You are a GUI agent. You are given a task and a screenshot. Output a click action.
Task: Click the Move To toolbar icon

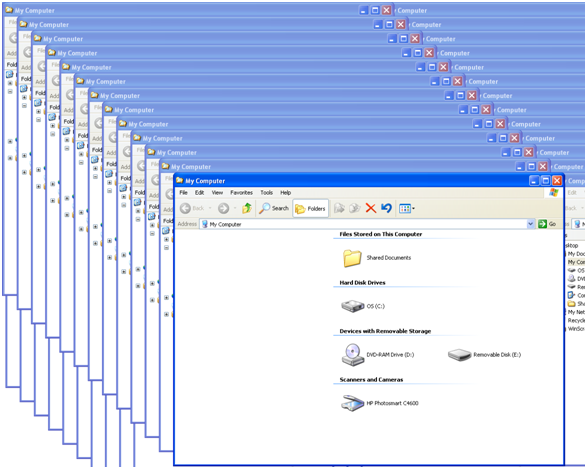(339, 208)
